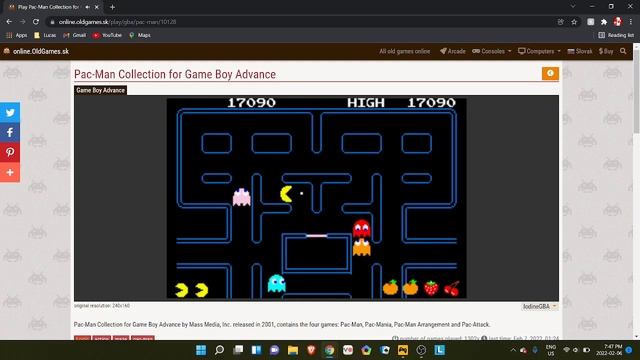
Task: Open more share options plus button
Action: click(x=10, y=173)
